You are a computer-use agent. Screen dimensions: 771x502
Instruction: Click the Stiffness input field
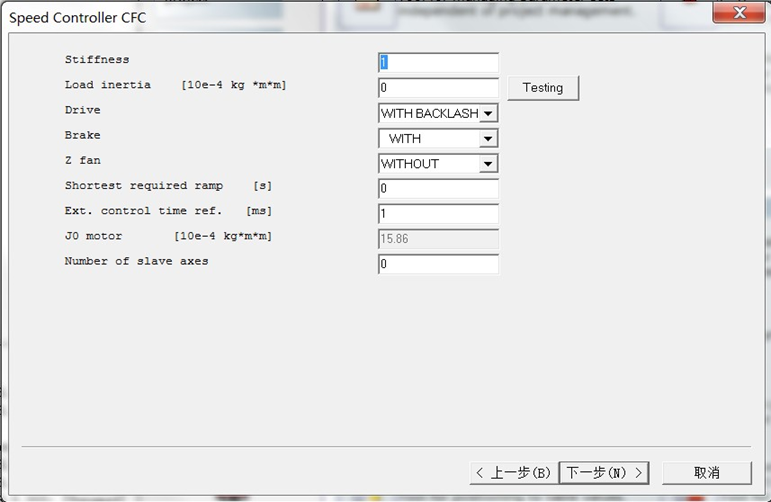[x=438, y=63]
